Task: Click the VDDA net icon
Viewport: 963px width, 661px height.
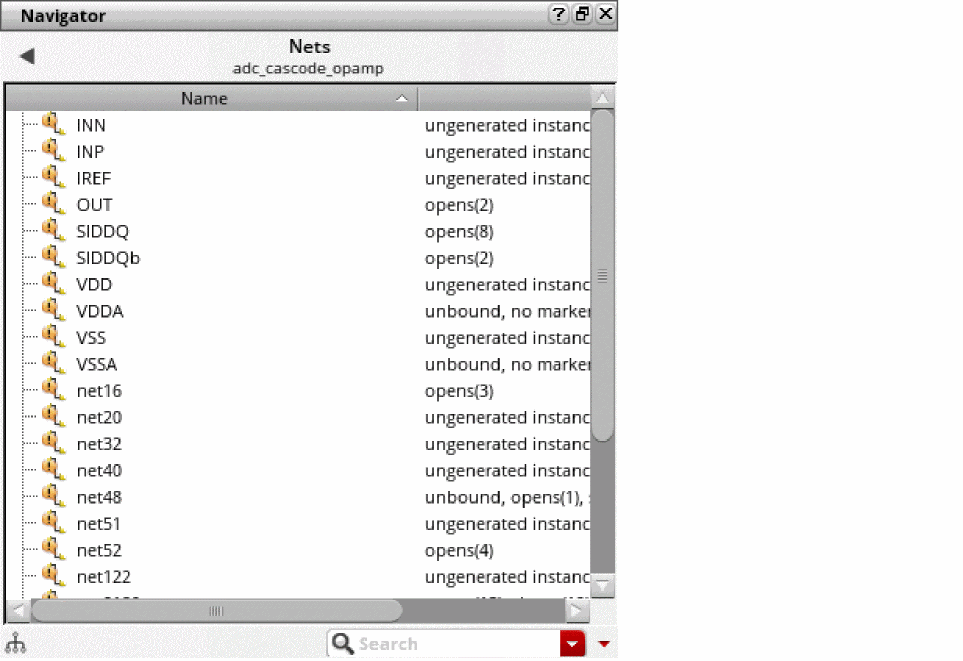Action: coord(53,310)
